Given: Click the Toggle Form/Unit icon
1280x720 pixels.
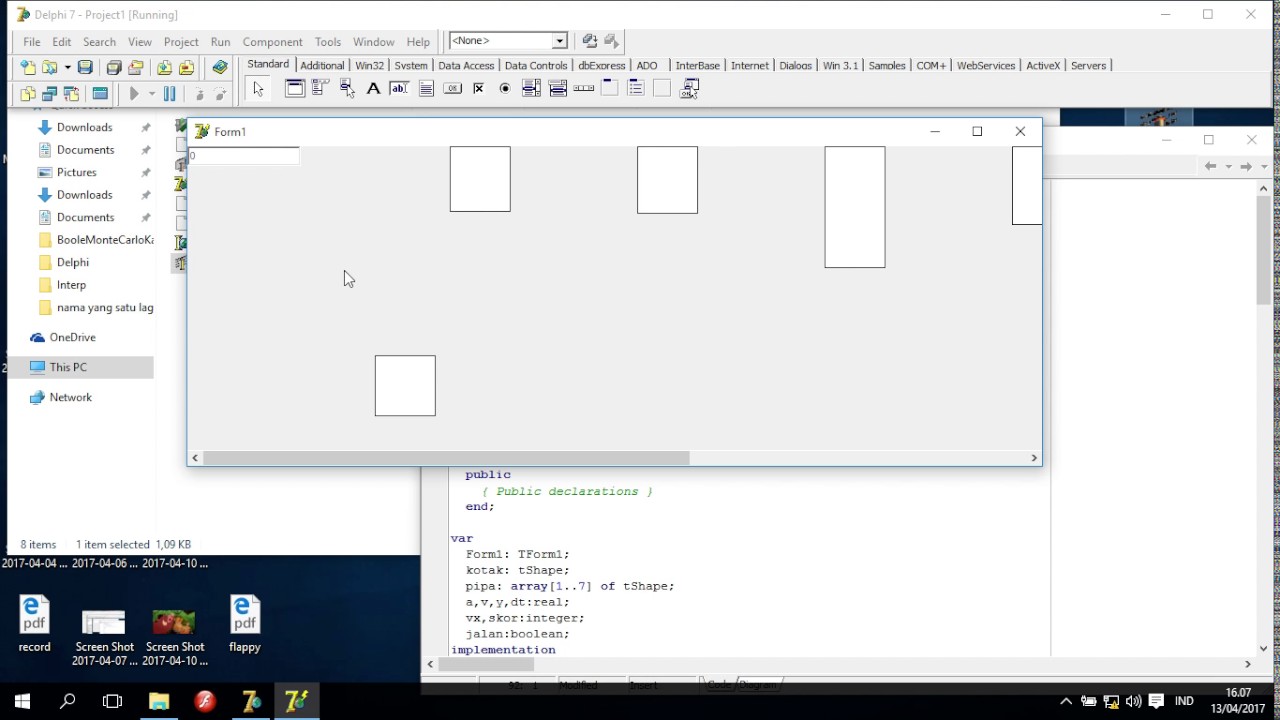Looking at the screenshot, I should pos(71,94).
